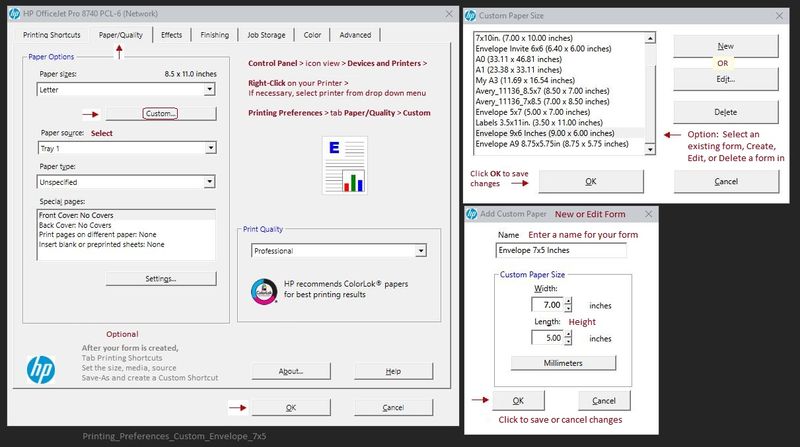Click the form Name input field
800x447 pixels.
point(561,250)
